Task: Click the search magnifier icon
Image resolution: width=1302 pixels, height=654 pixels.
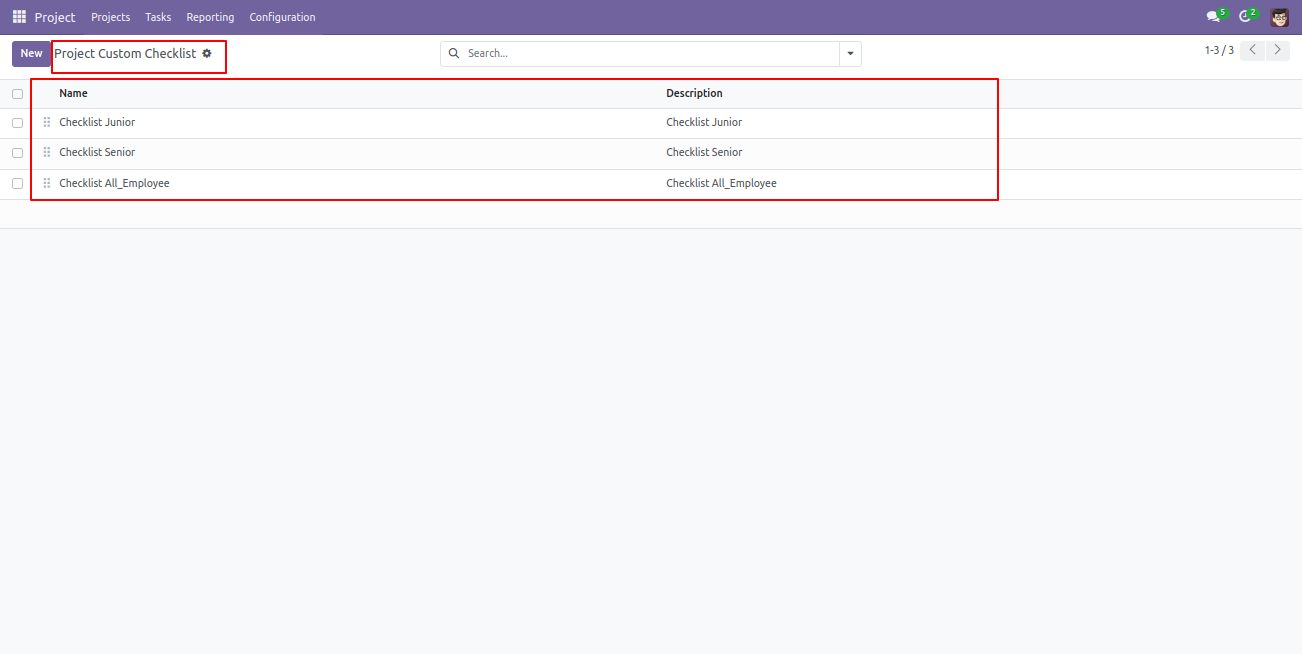Action: (454, 53)
